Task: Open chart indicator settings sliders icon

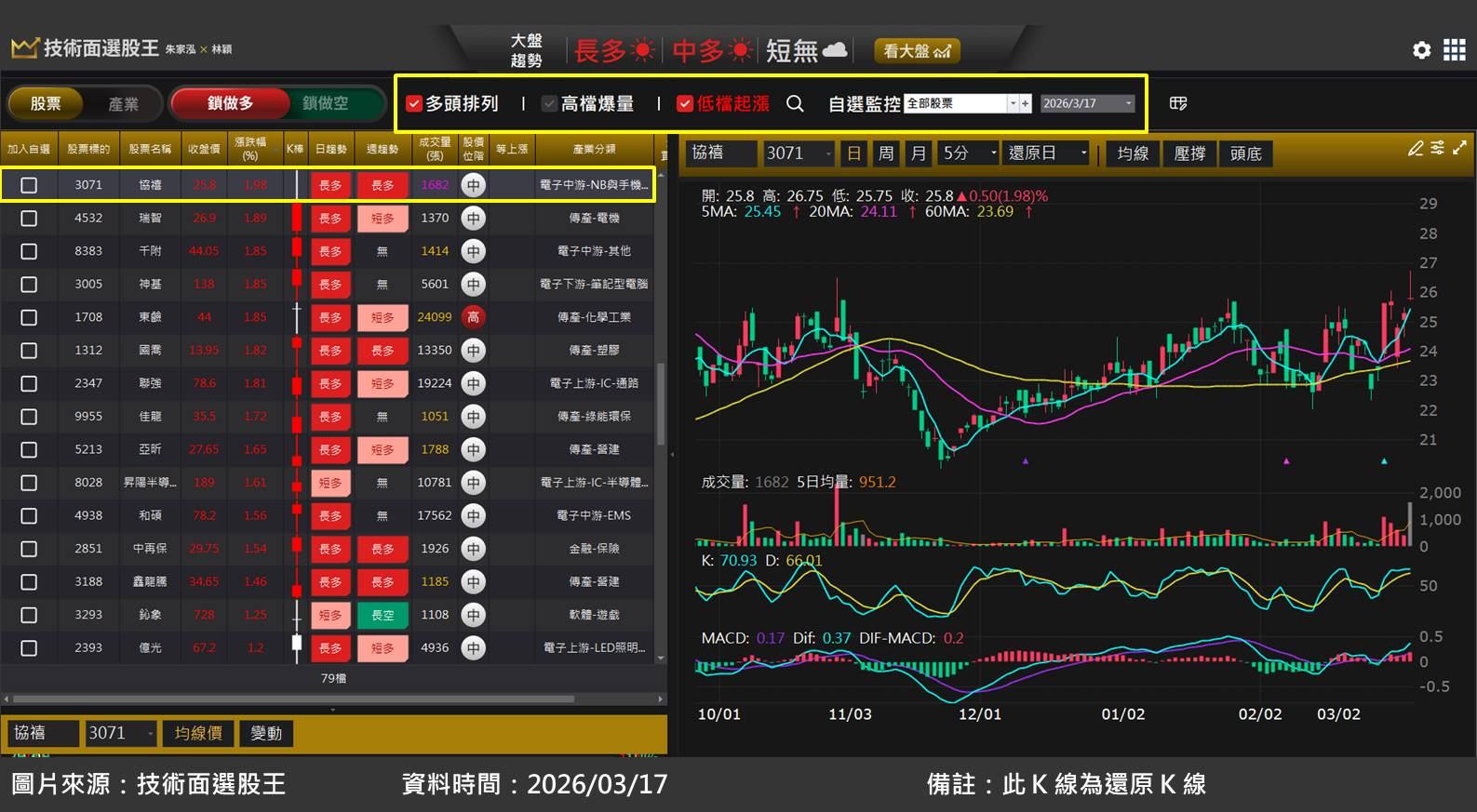Action: 1438,148
